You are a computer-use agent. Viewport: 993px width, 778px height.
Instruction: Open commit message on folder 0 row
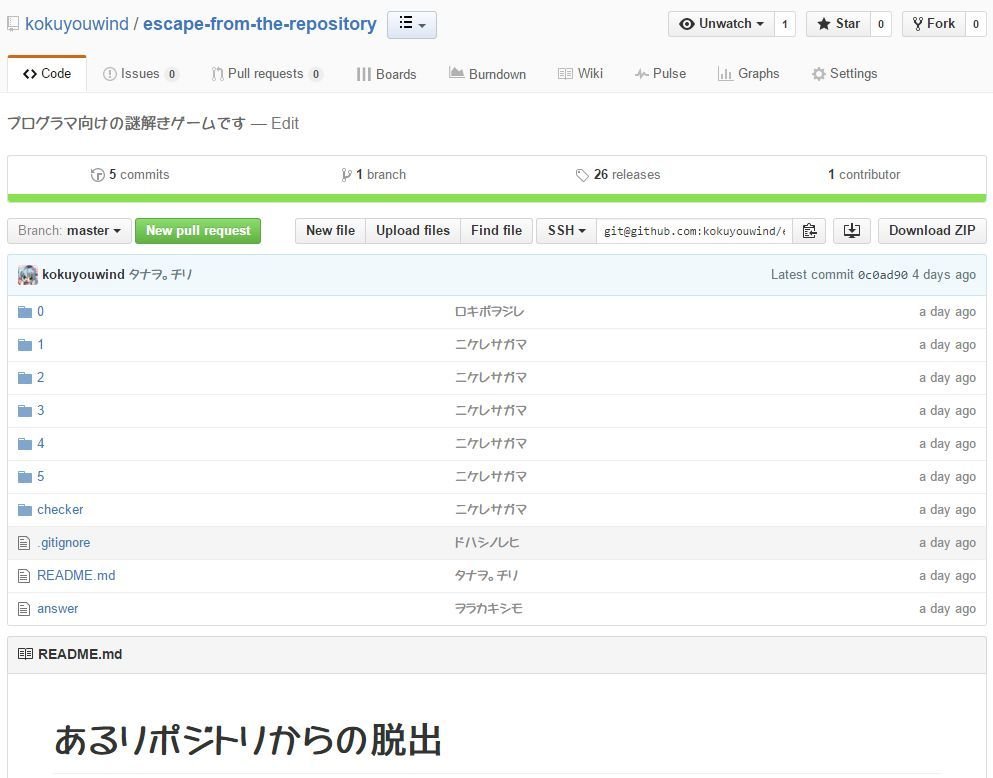[x=490, y=311]
